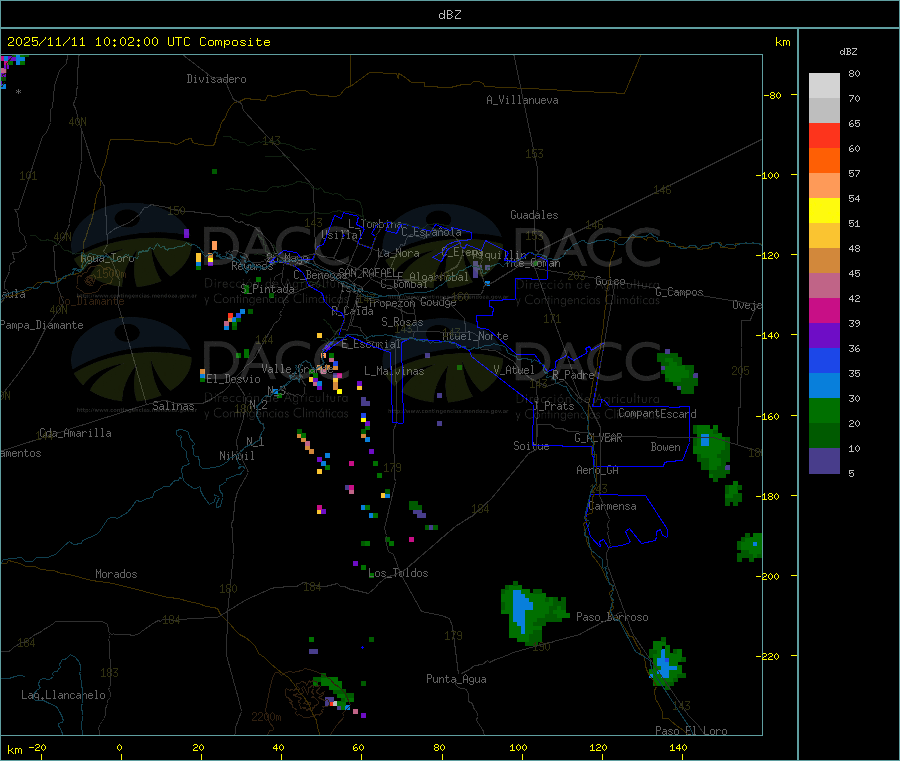Screen dimensions: 900x761
Task: Click the S_Rosas label
Action: (x=402, y=322)
